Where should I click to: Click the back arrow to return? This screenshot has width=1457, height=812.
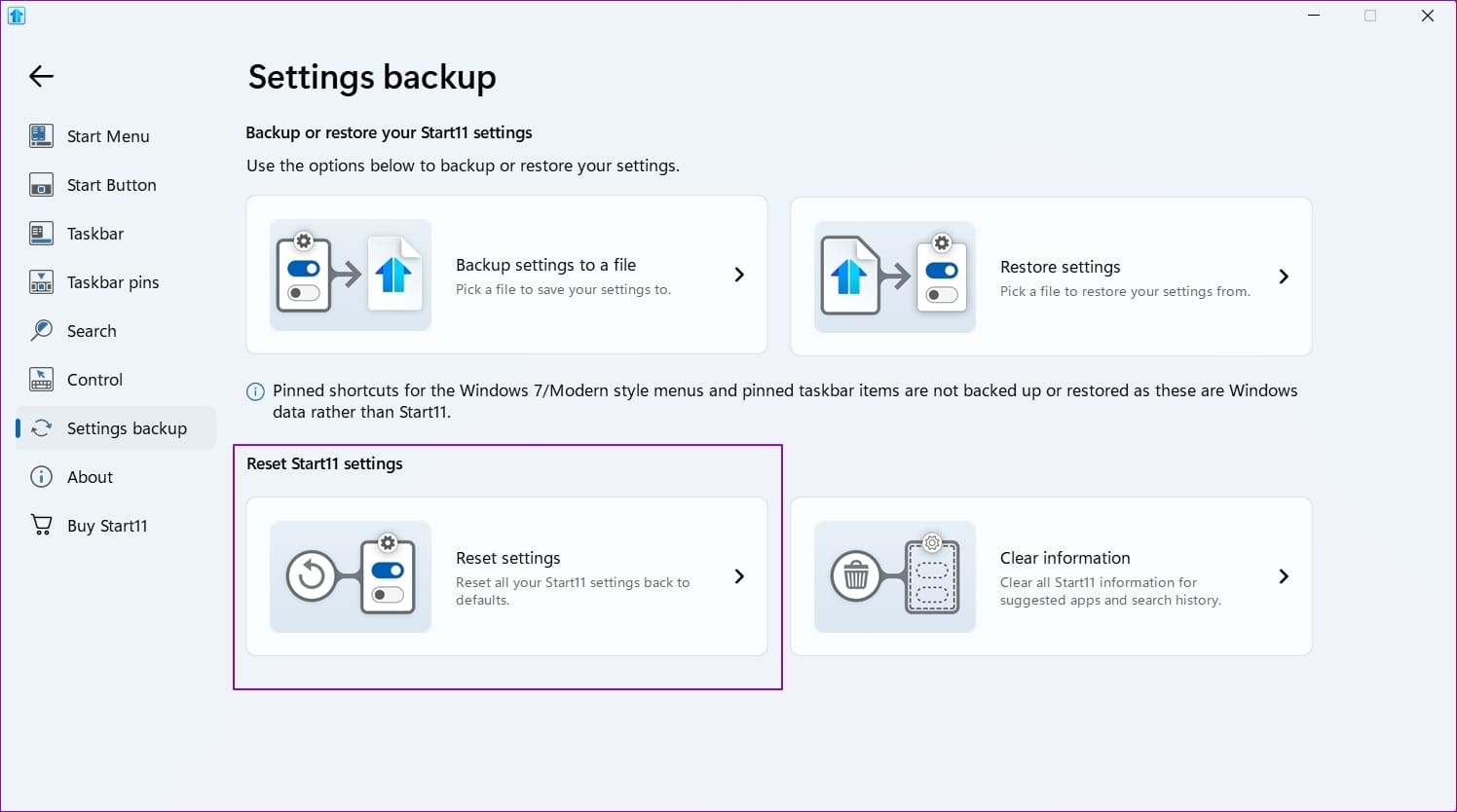[41, 76]
